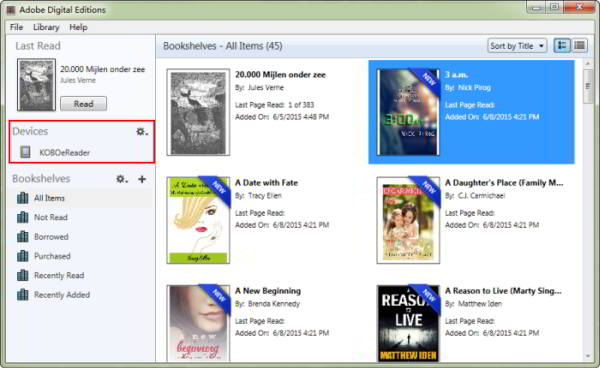Select the Not Read bookshelf label
This screenshot has height=368, width=600.
click(51, 217)
